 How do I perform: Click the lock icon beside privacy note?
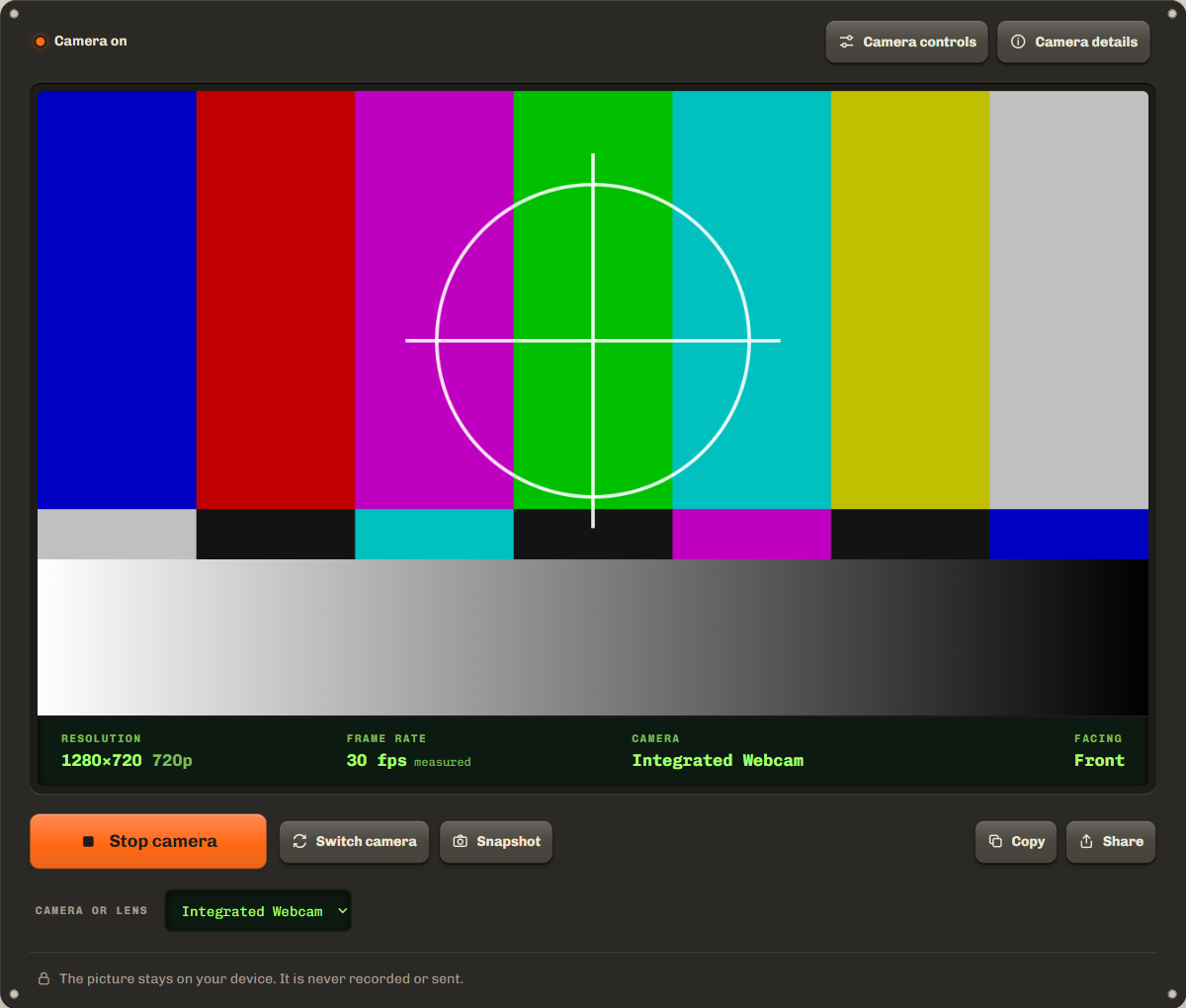tap(43, 978)
